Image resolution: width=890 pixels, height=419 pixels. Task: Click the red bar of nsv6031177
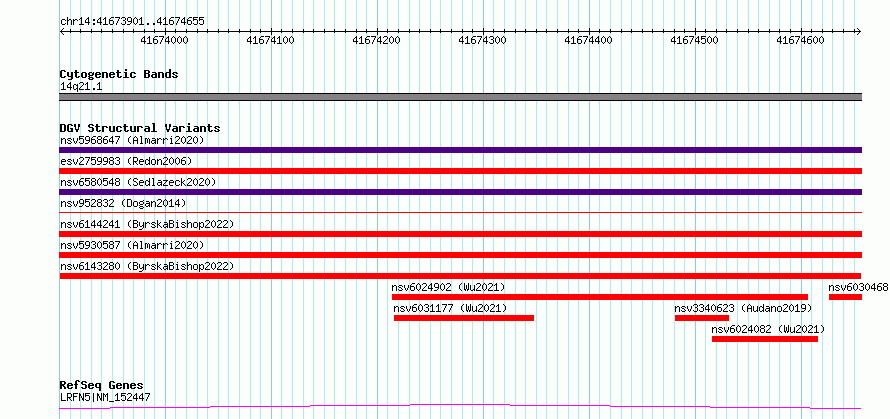(464, 318)
